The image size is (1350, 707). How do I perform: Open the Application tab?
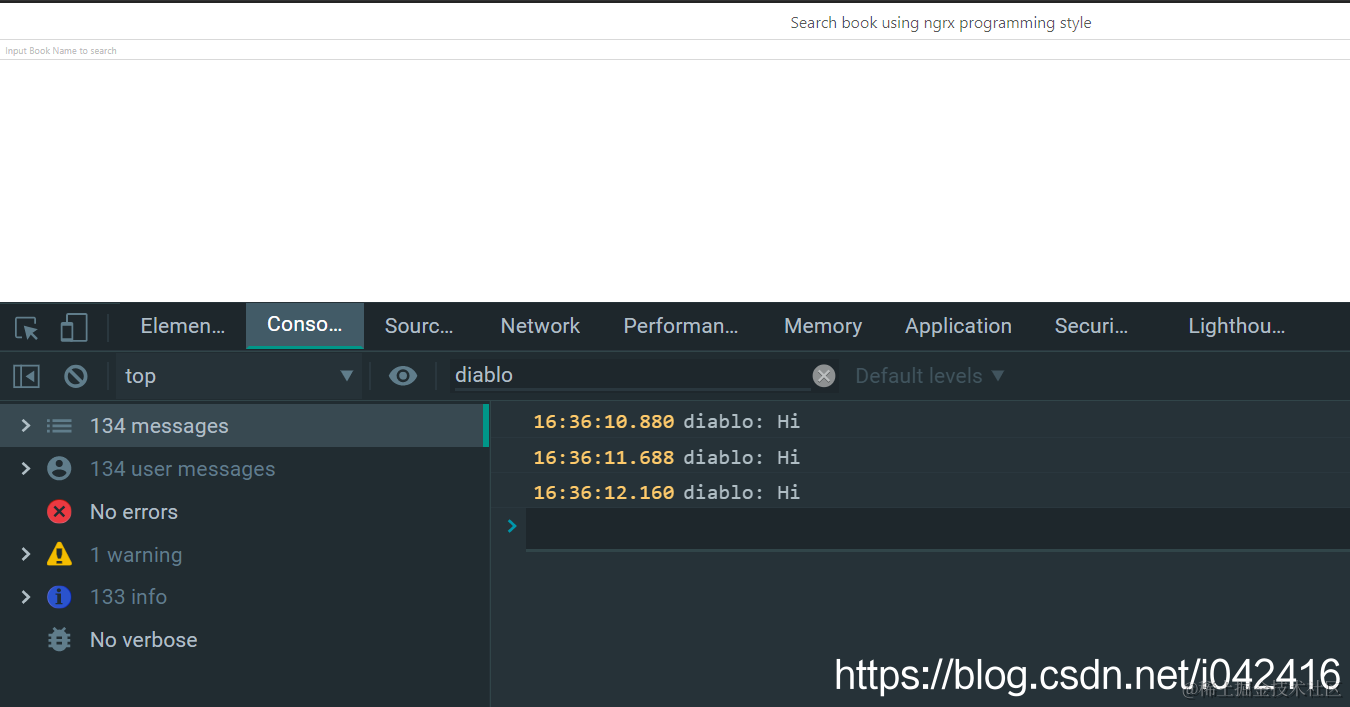pyautogui.click(x=958, y=326)
